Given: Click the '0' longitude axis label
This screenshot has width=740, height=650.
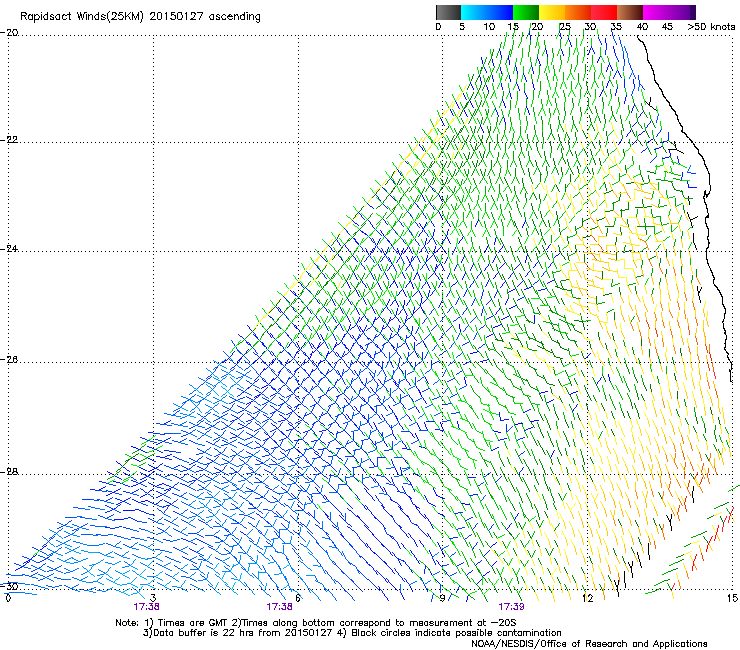Looking at the screenshot, I should [x=8, y=598].
